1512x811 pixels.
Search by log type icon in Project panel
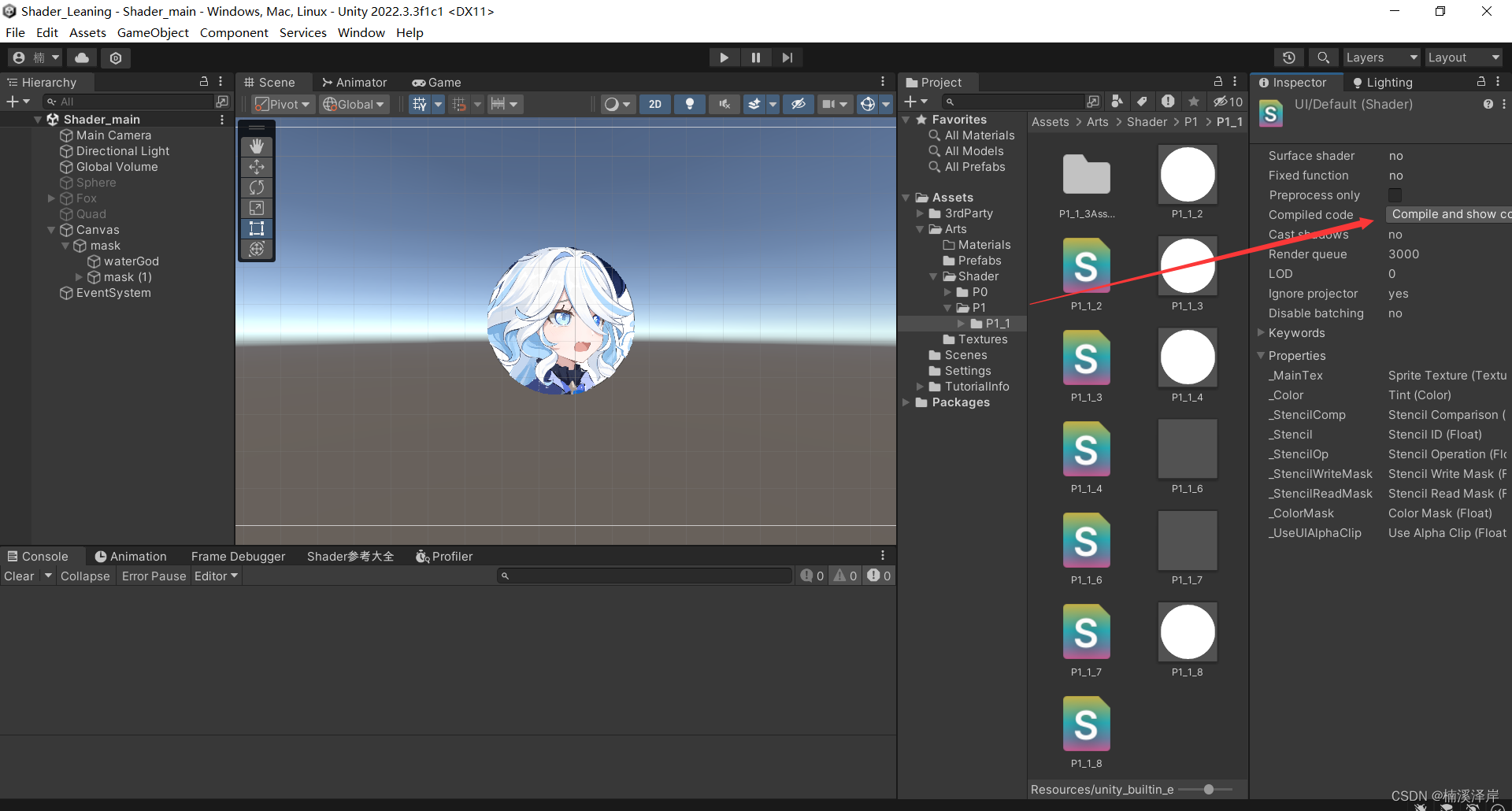[1168, 102]
